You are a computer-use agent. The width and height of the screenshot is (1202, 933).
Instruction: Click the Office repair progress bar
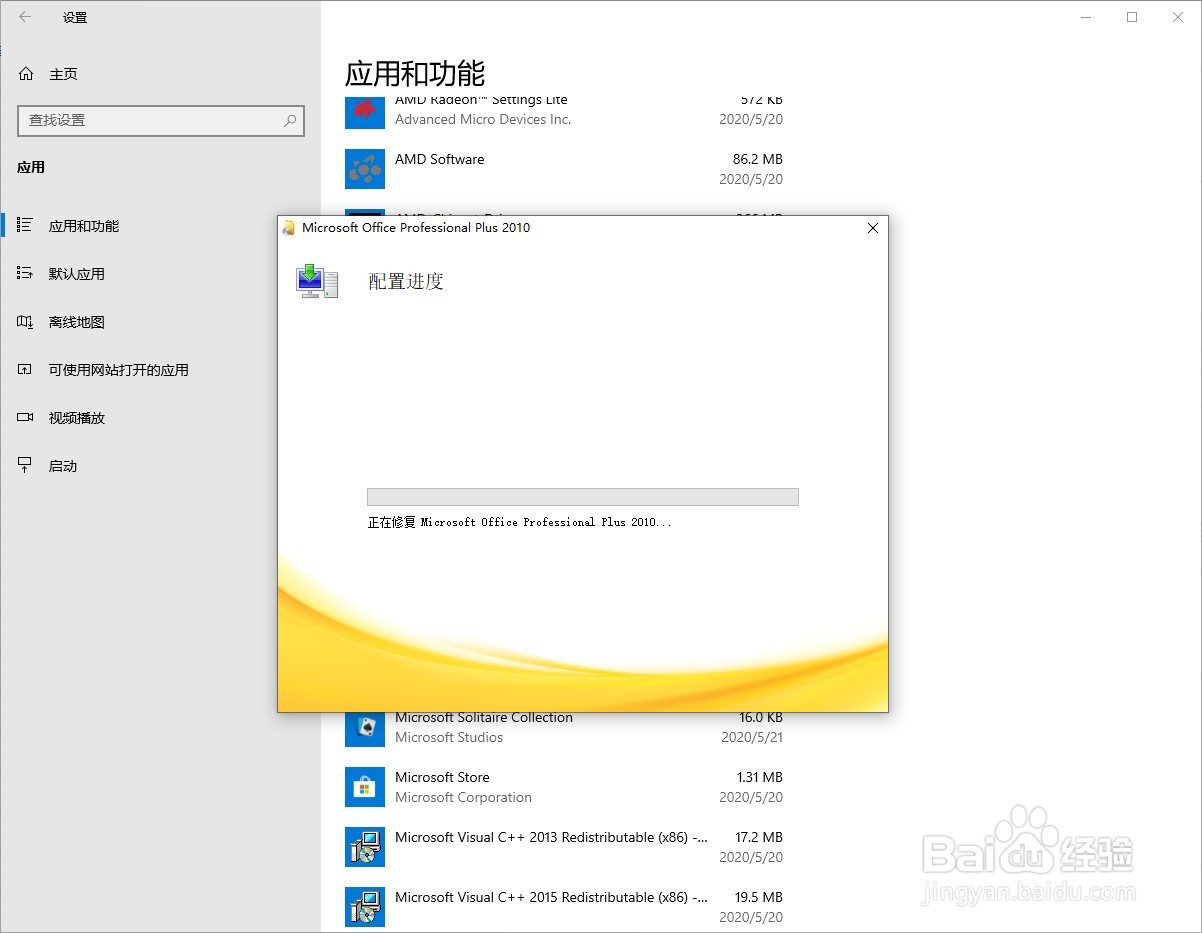pos(583,497)
